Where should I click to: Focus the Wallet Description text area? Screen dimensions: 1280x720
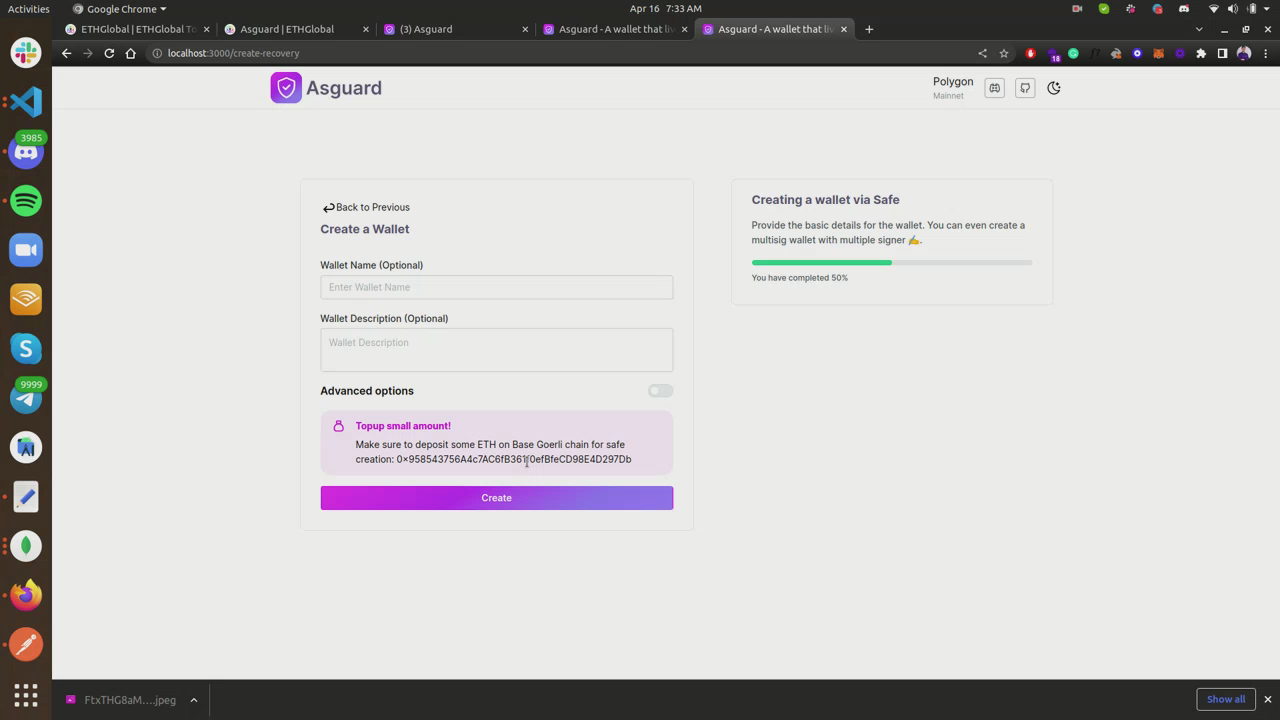tap(497, 350)
